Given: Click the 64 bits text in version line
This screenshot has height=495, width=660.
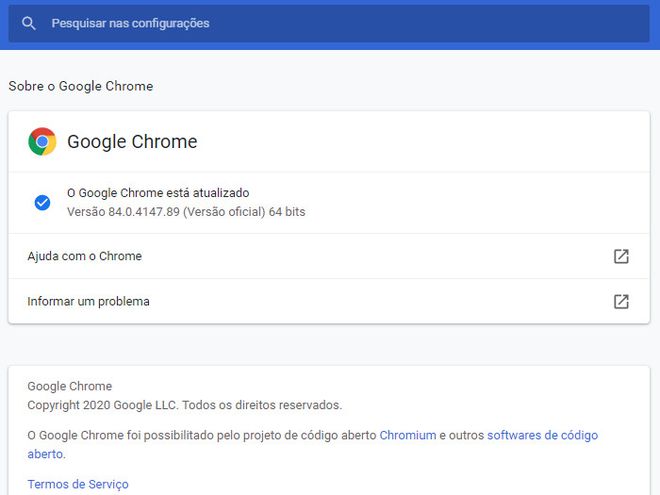Looking at the screenshot, I should click(x=287, y=211).
